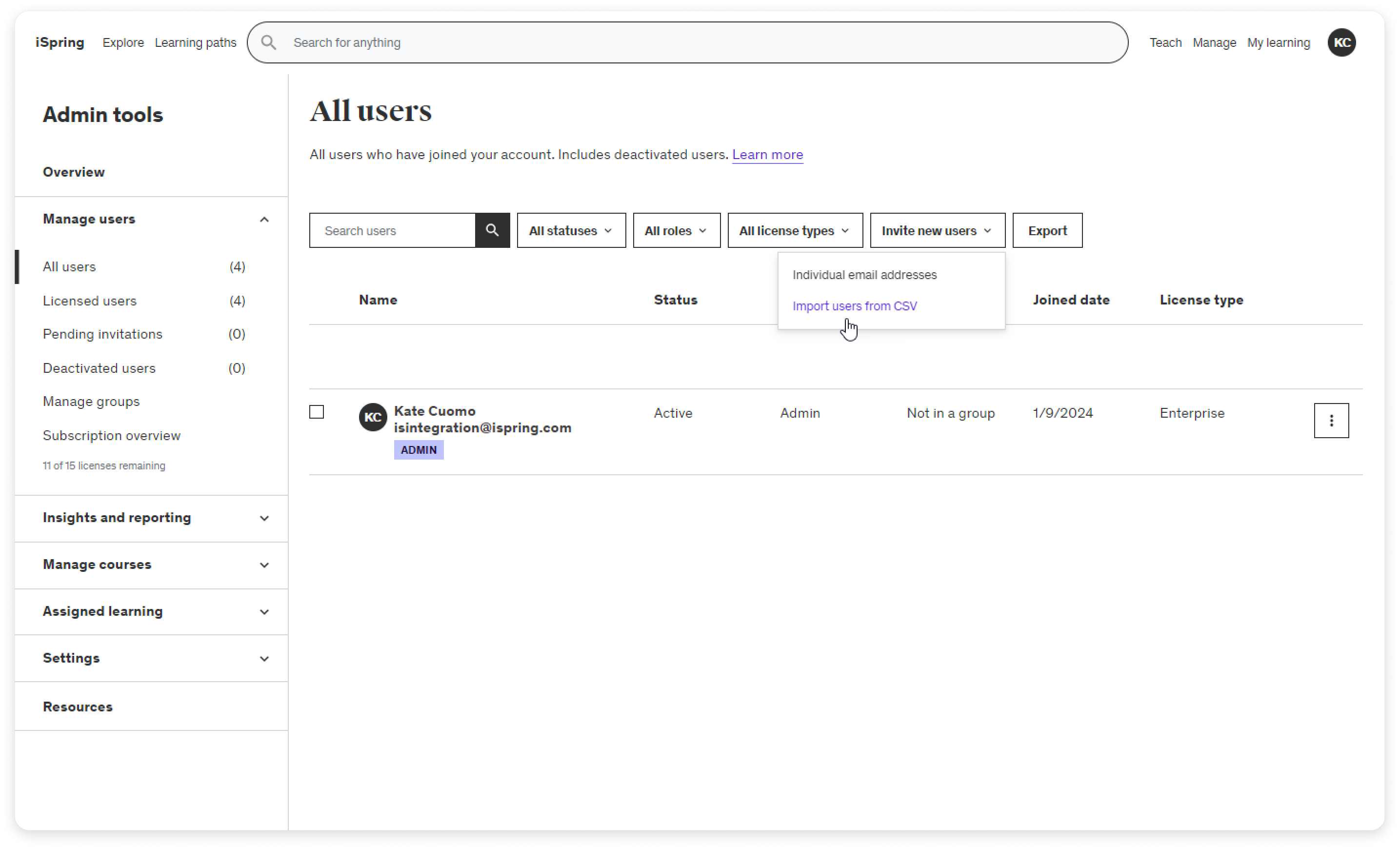
Task: Open the KC profile avatar menu
Action: [x=1341, y=42]
